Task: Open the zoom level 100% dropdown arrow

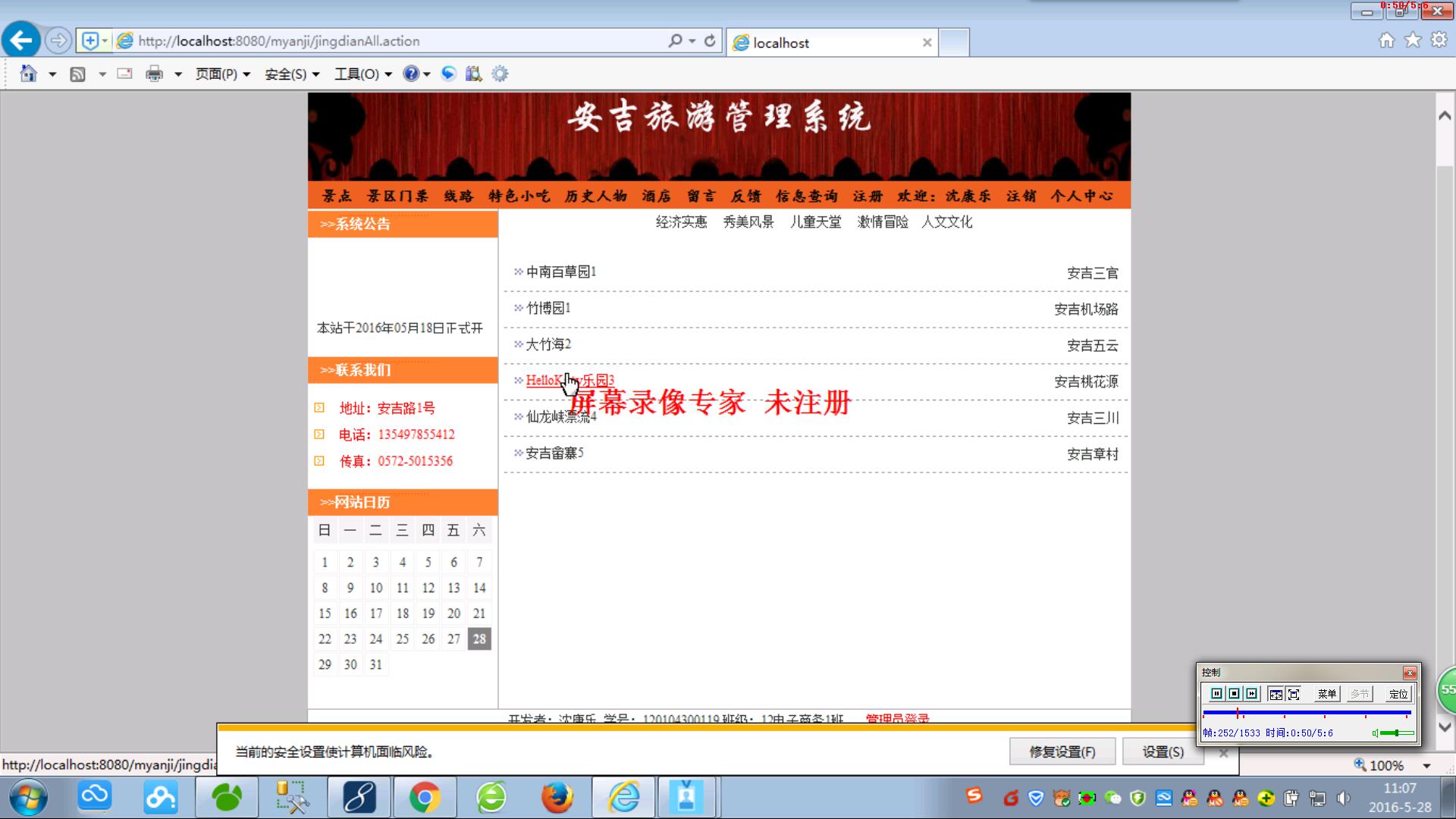Action: [1426, 766]
